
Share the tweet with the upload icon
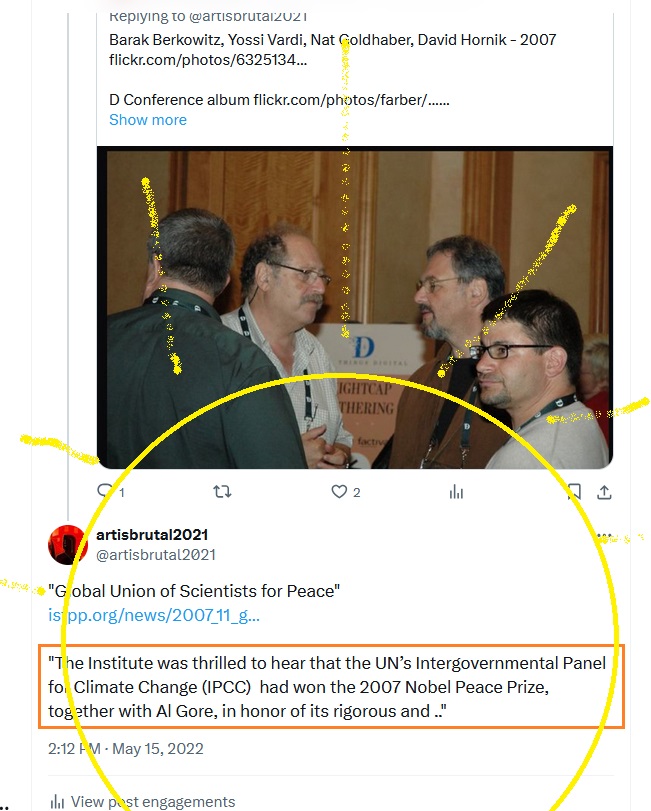pos(604,492)
